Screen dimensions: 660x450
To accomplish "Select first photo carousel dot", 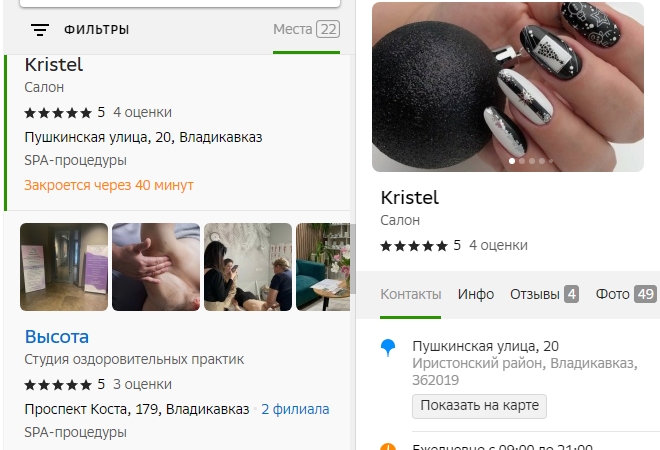I will pos(512,161).
